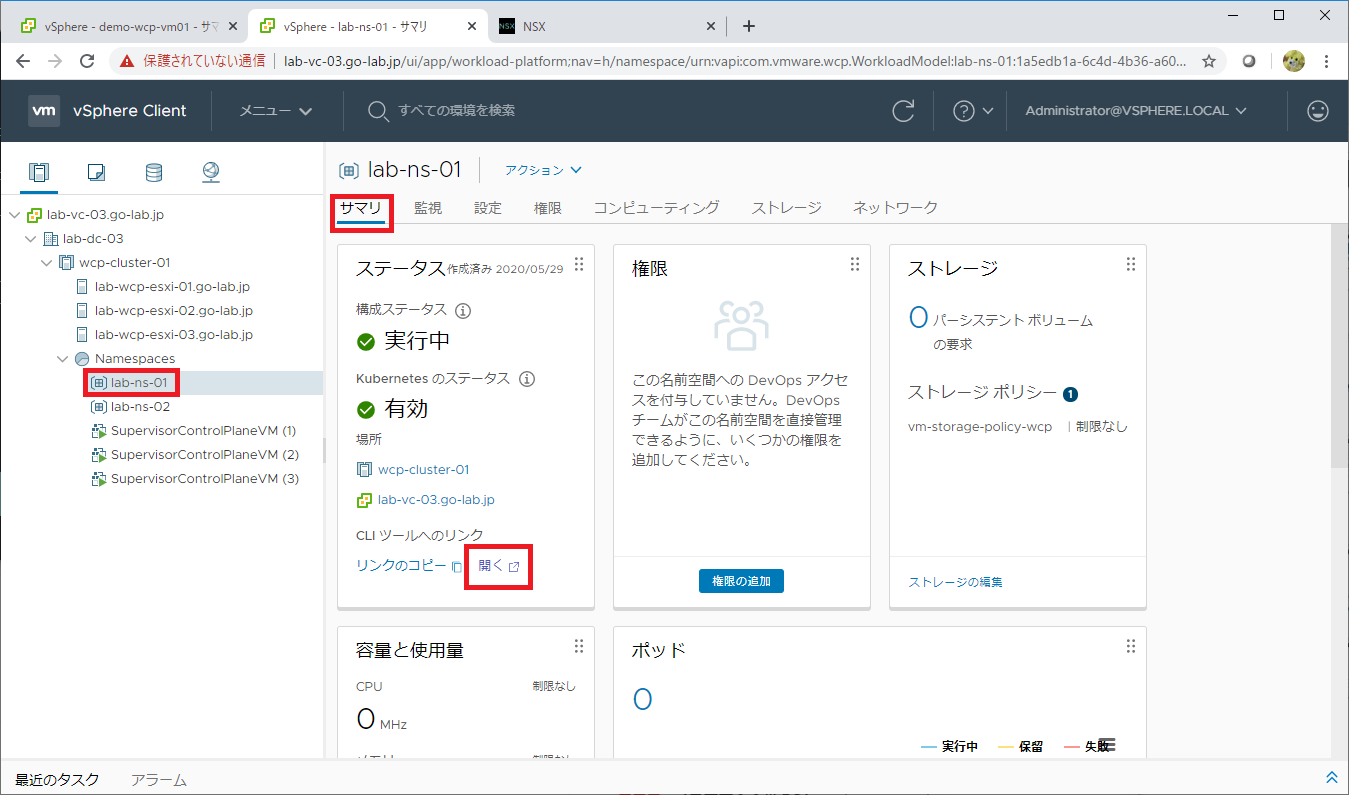Image resolution: width=1349 pixels, height=795 pixels.
Task: Bookmark this page with the star icon
Action: (1209, 61)
